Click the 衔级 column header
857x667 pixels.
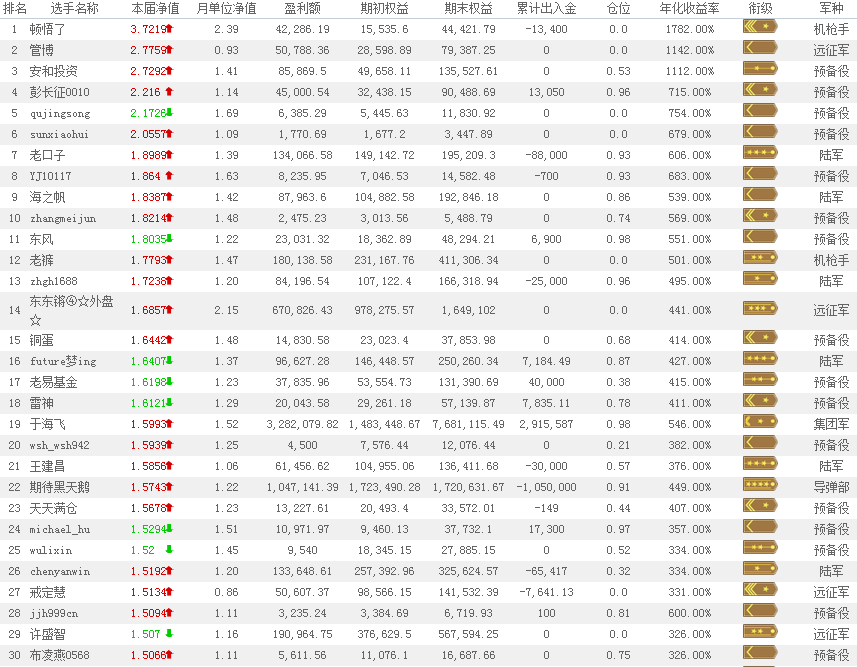click(x=760, y=8)
